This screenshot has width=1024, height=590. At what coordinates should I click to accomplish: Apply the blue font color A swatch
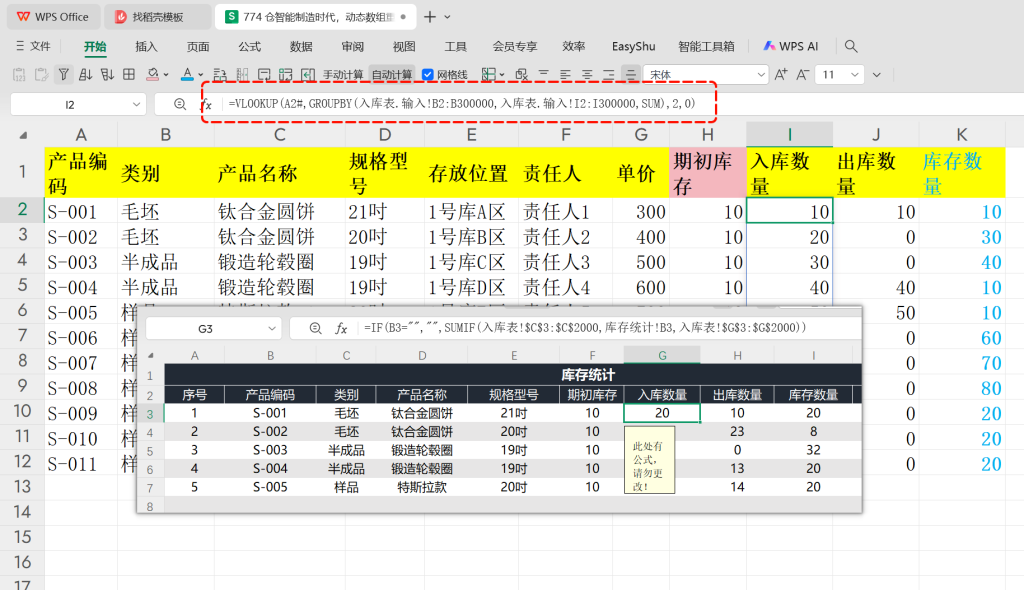[x=187, y=74]
